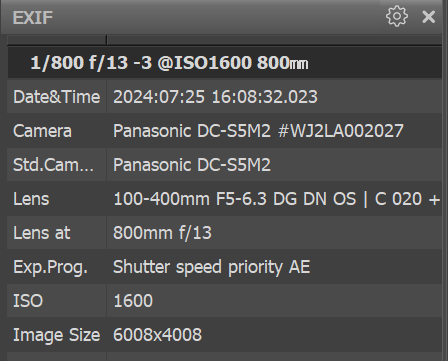Select the Std.Cam Panasonic DC-S5M2 value
The height and width of the screenshot is (361, 448).
pyautogui.click(x=192, y=165)
